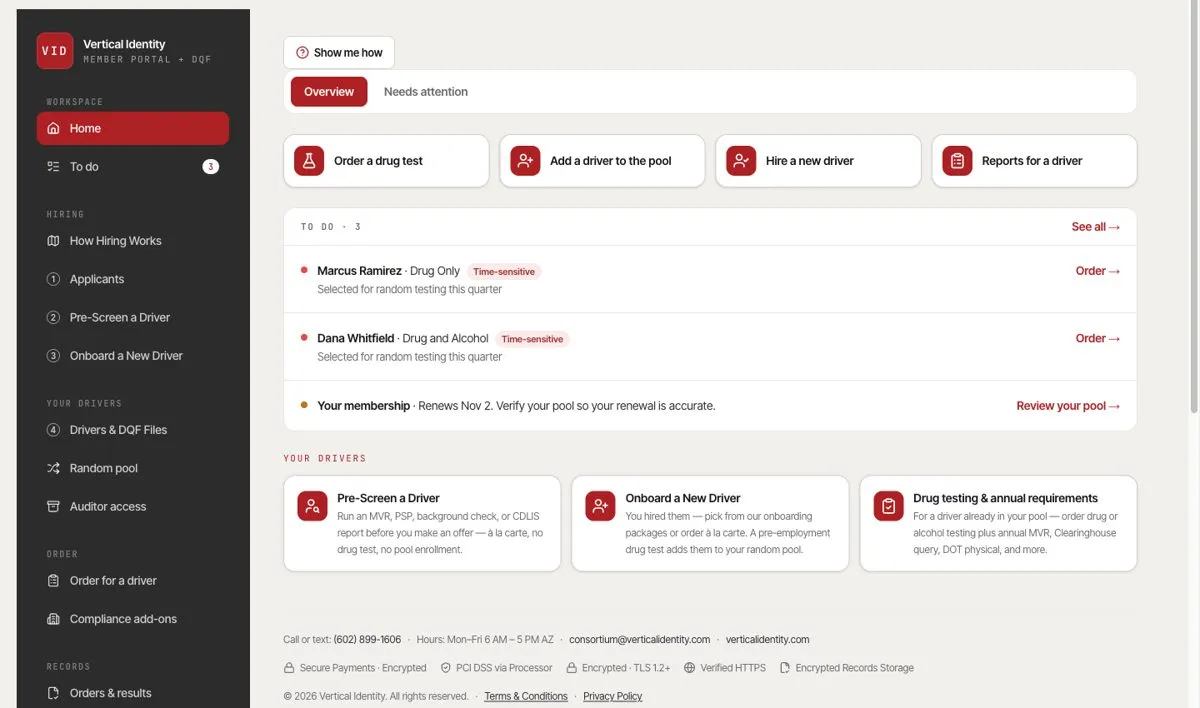Screen dimensions: 1200x708
Task: Click the consortium@verticalidentity.com email link
Action: 640,640
